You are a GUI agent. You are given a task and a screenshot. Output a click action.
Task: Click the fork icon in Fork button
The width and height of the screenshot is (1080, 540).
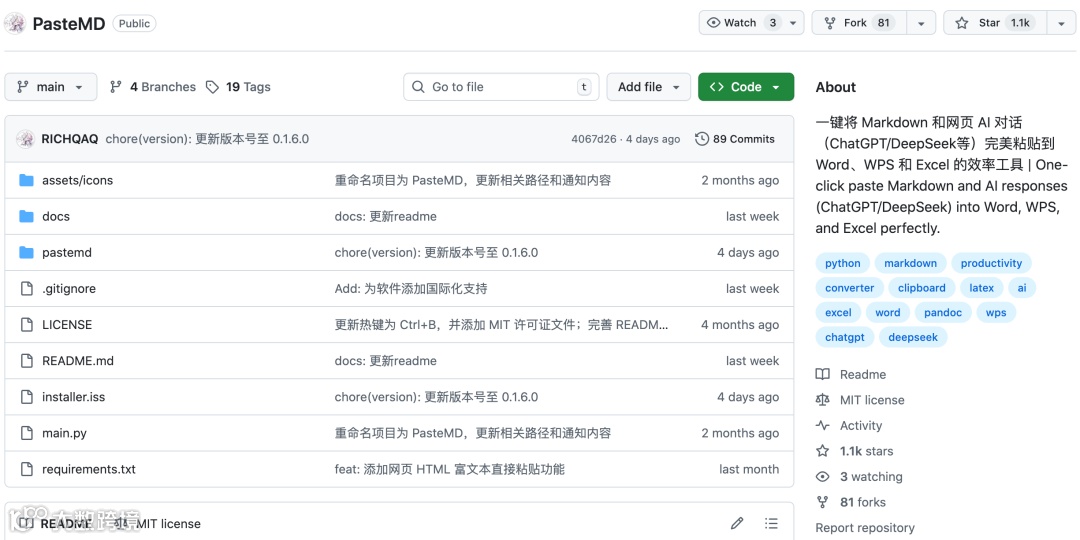tap(830, 23)
